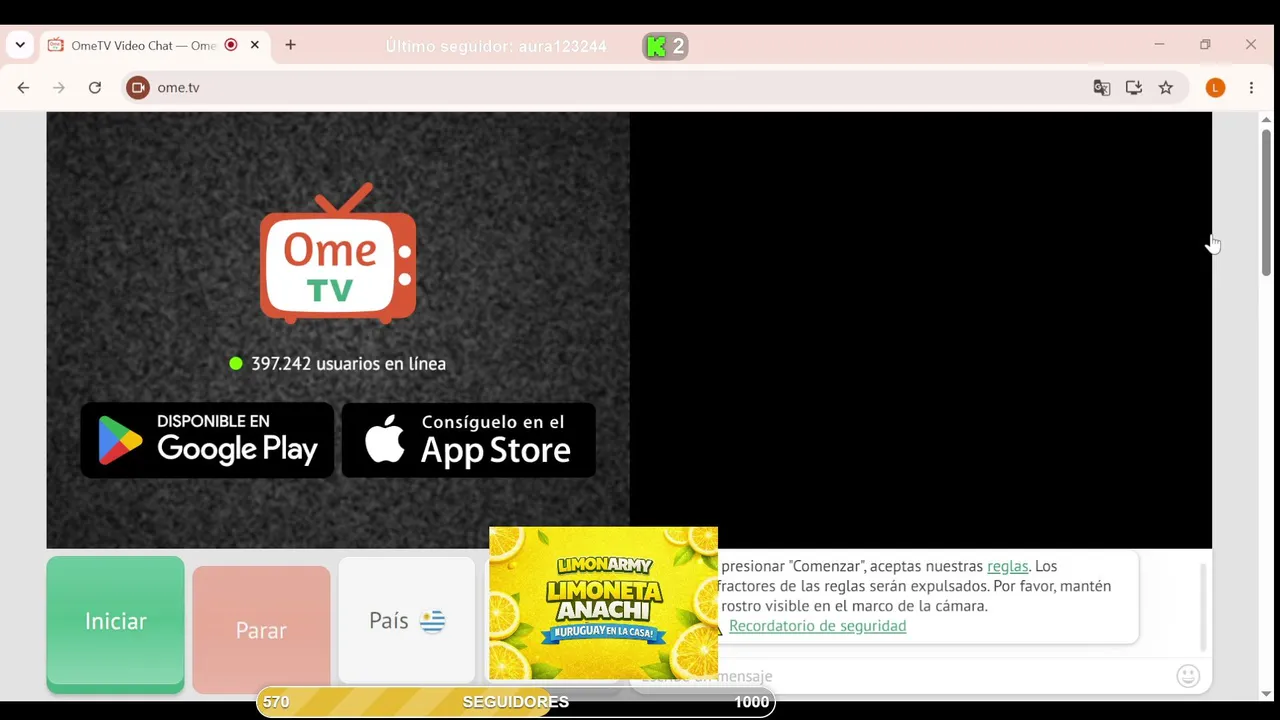Image resolution: width=1280 pixels, height=720 pixels.
Task: Bookmark this page with the star icon
Action: [x=1166, y=88]
